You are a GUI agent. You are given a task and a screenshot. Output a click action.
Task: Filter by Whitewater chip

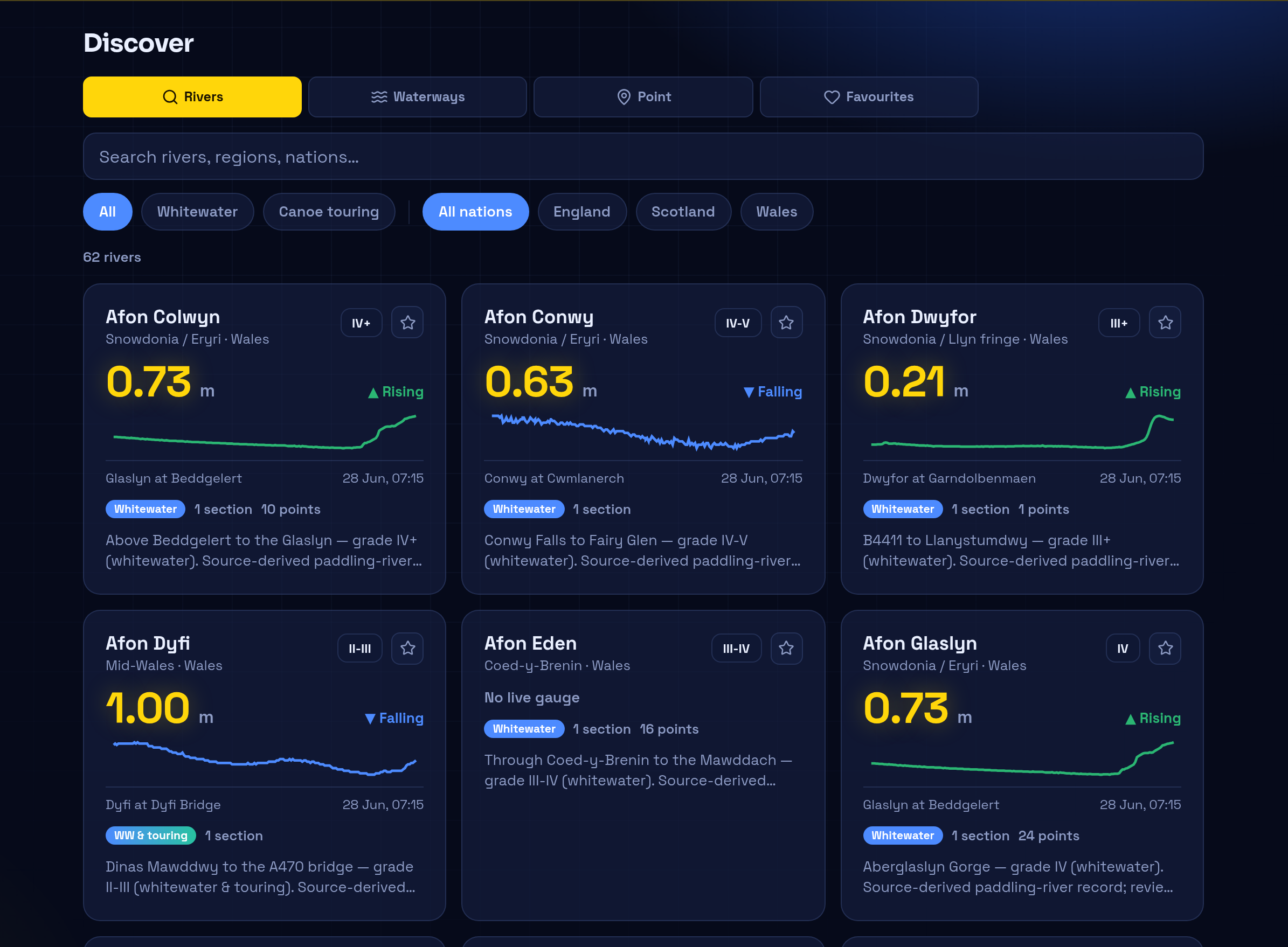(x=197, y=212)
